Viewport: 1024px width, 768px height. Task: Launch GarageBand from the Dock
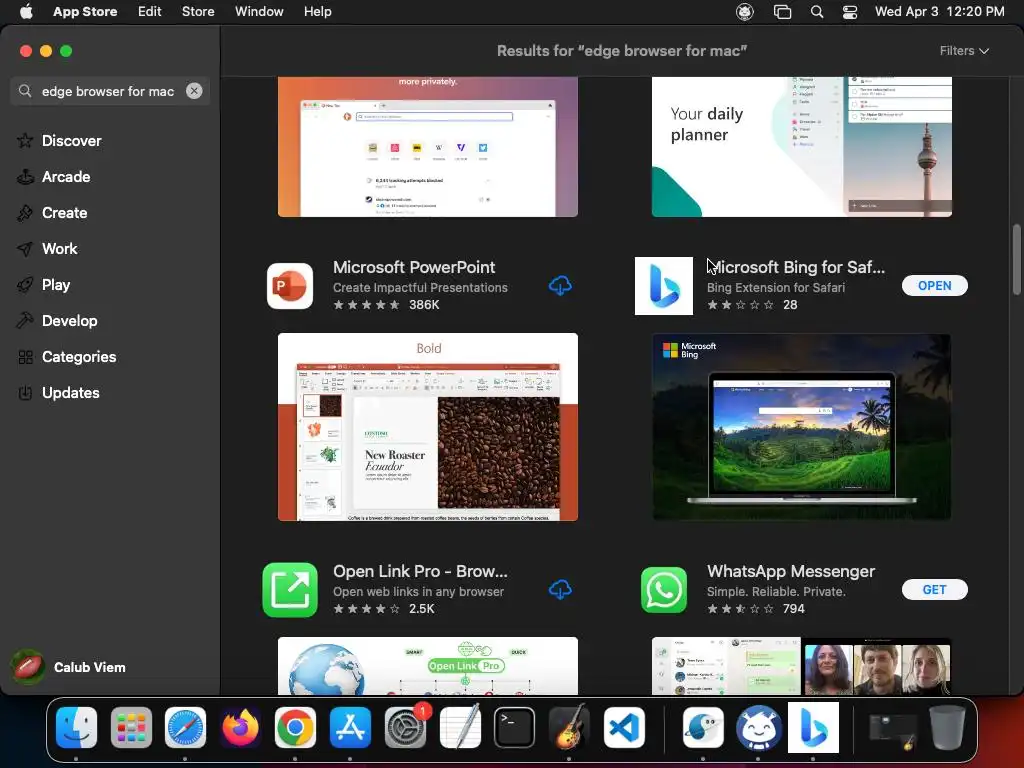(x=569, y=726)
